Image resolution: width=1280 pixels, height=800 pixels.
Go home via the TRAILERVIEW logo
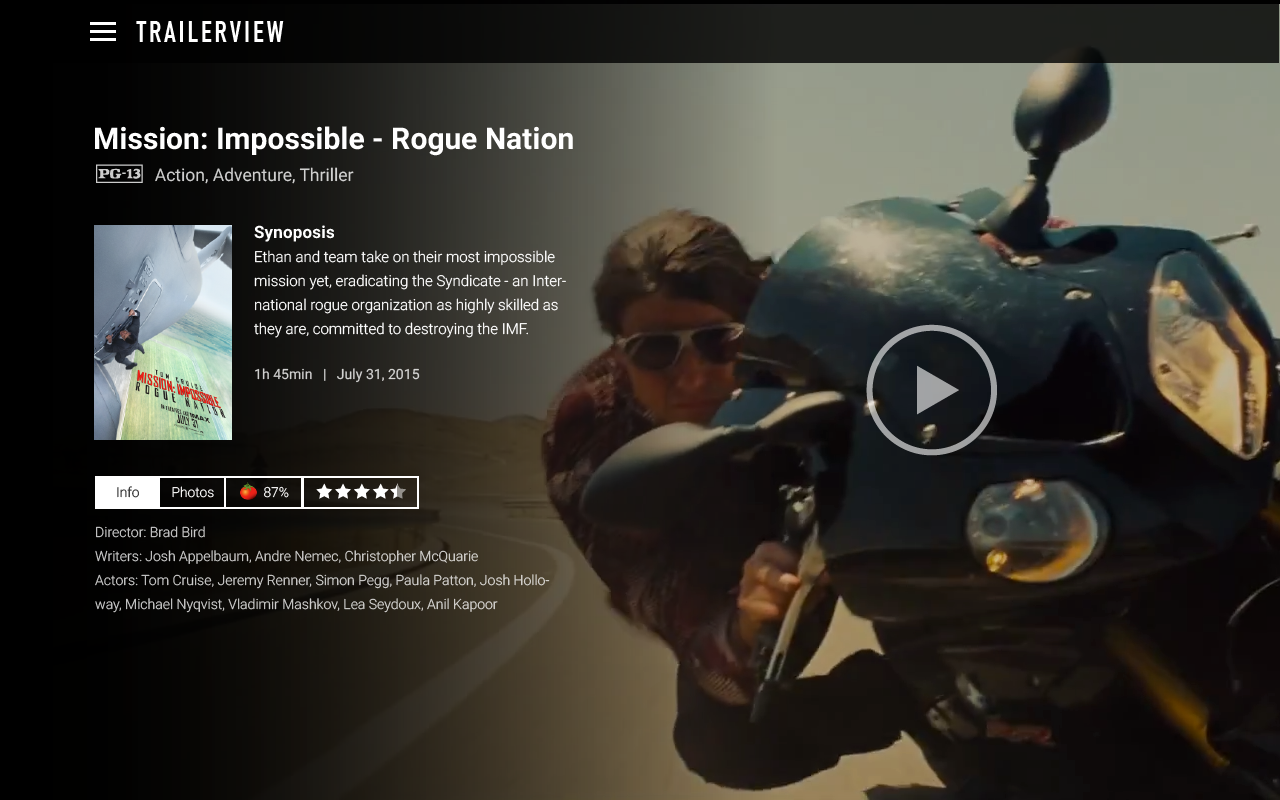[210, 32]
